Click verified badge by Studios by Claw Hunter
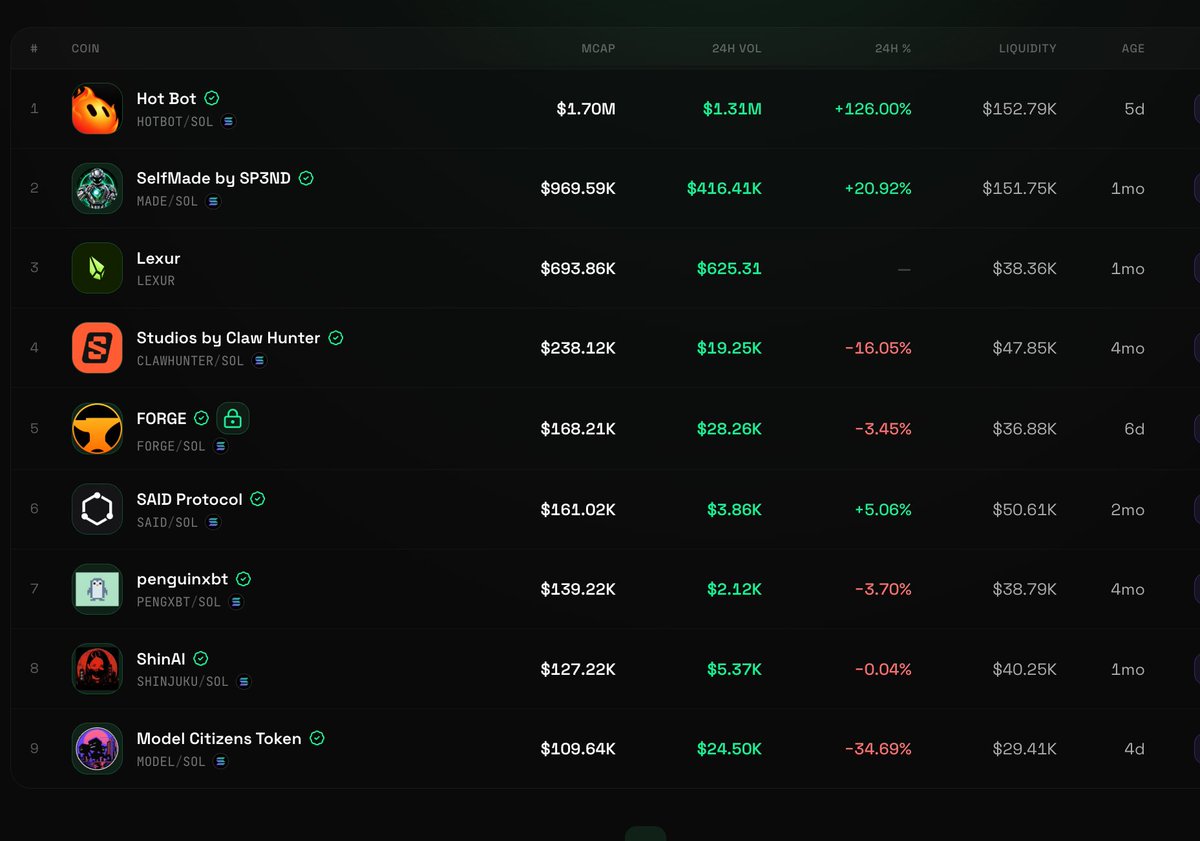 tap(336, 338)
